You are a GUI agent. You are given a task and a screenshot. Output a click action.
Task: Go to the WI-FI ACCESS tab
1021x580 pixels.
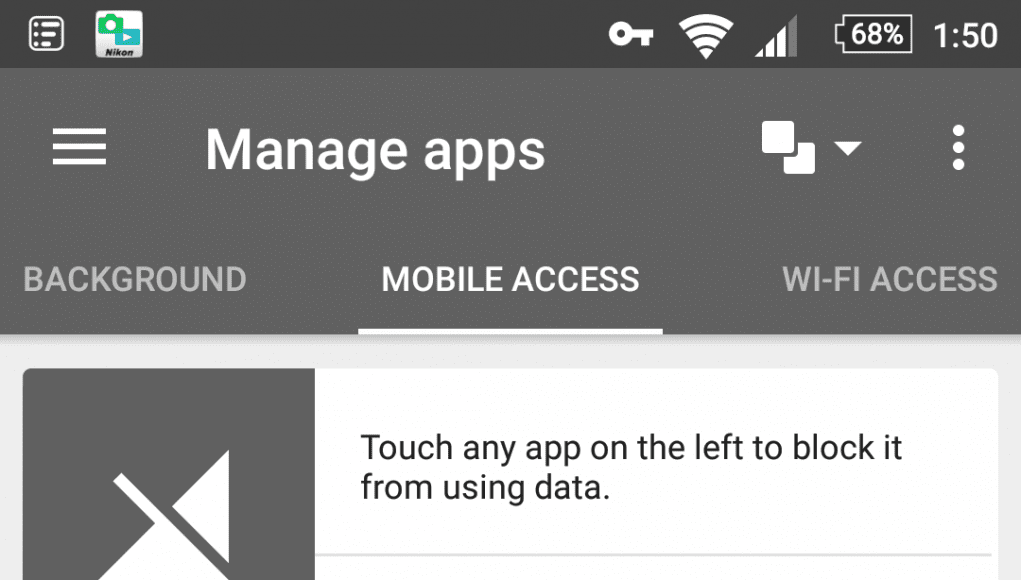pyautogui.click(x=889, y=279)
